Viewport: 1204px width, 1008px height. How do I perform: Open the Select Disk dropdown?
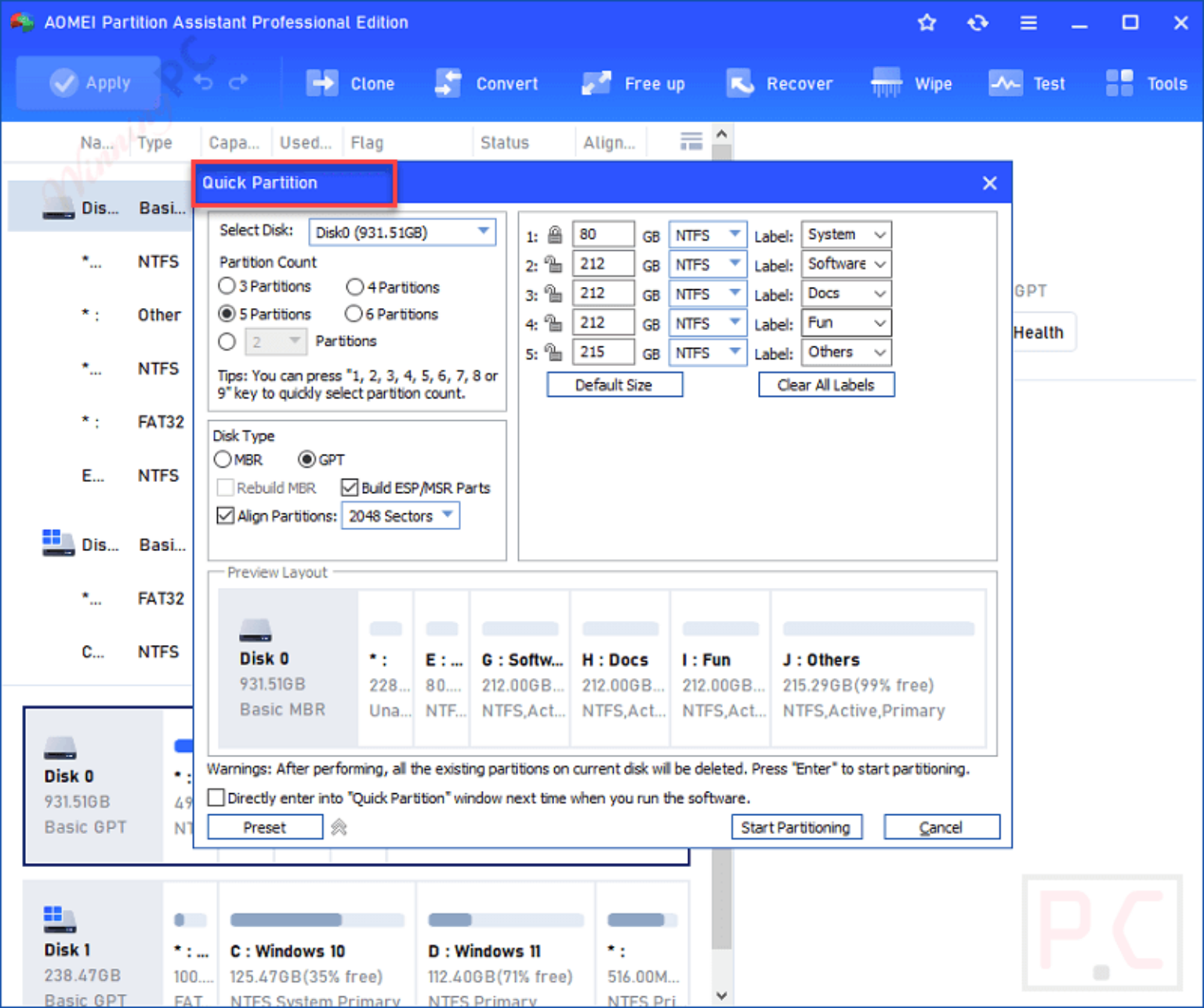pyautogui.click(x=482, y=231)
